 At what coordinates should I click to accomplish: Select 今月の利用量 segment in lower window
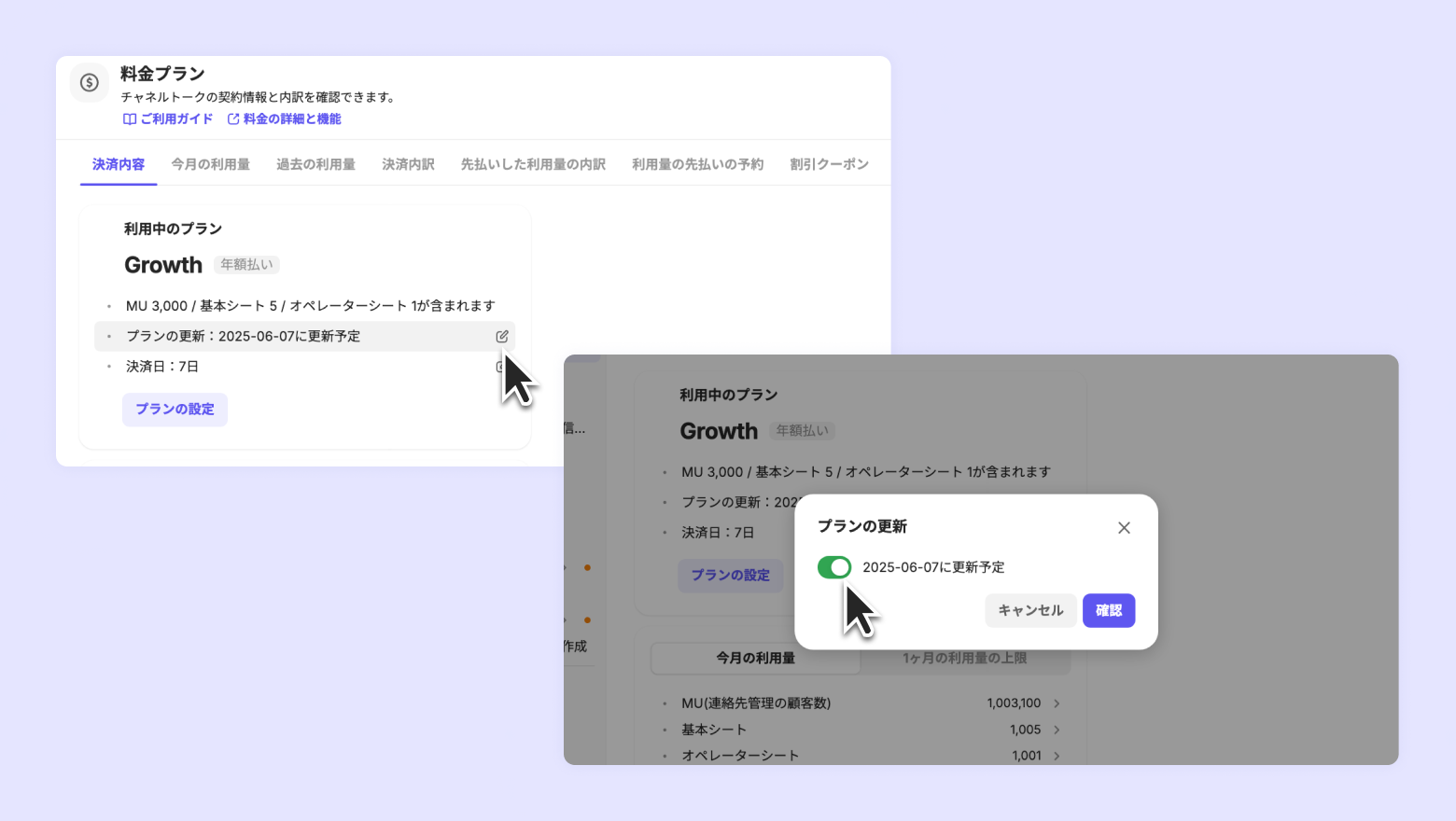coord(756,658)
